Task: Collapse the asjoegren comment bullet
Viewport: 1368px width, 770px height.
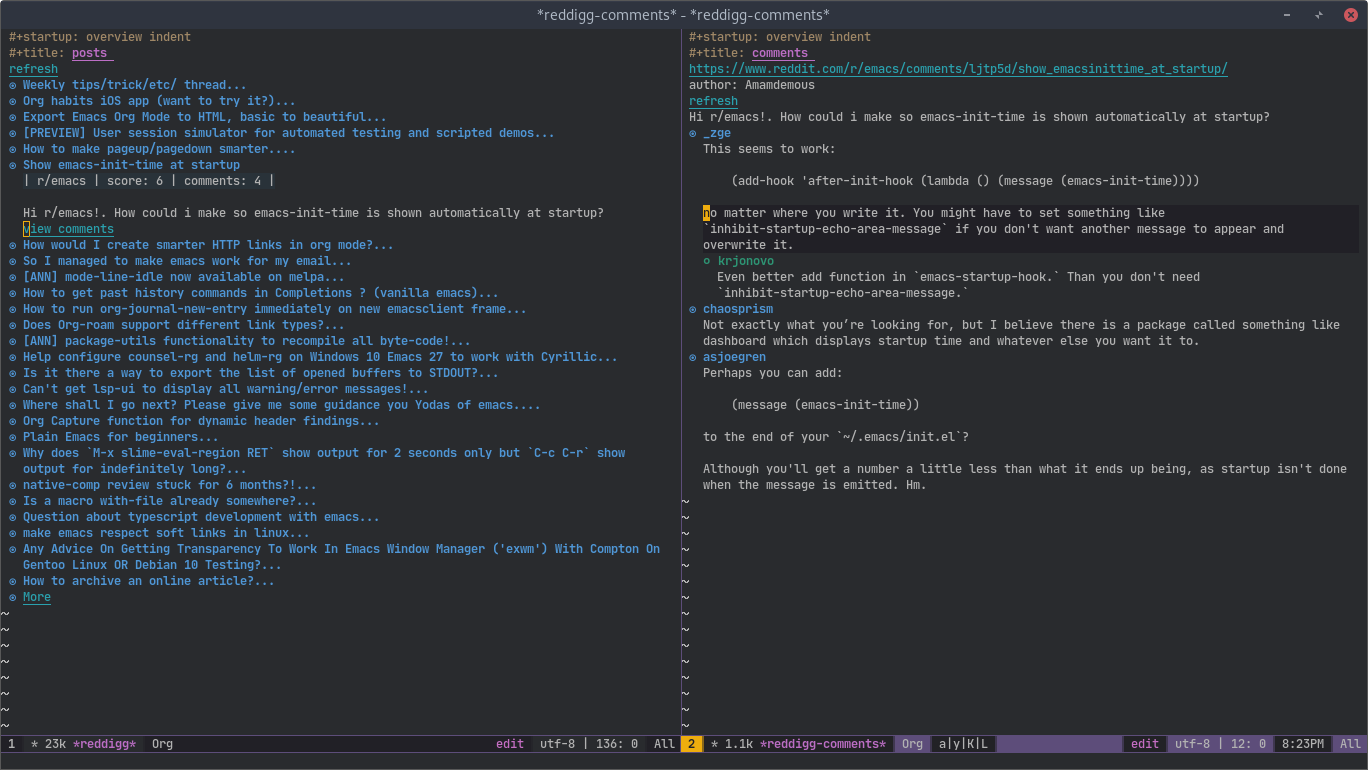Action: (693, 357)
